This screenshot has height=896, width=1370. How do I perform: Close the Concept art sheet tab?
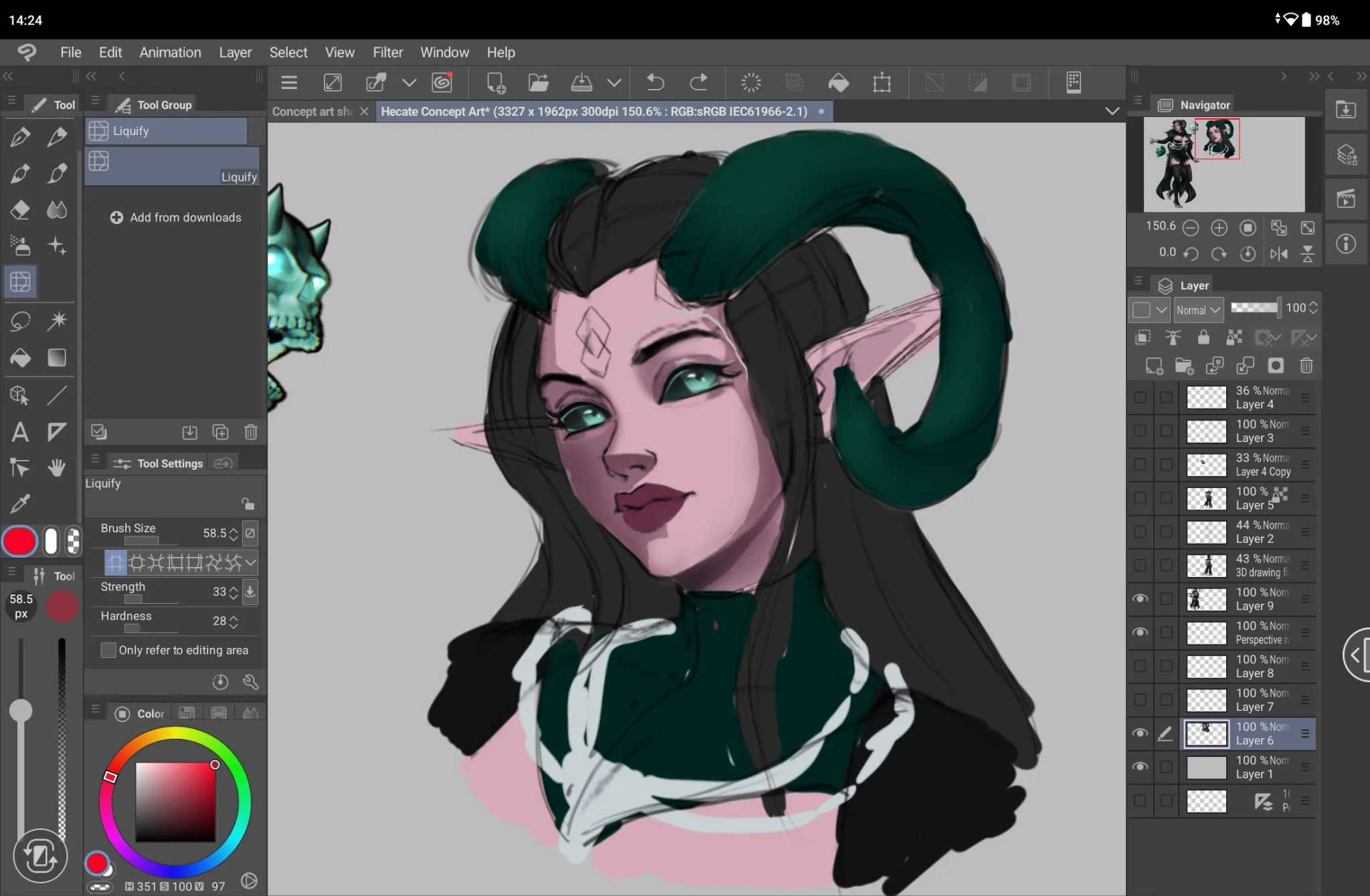click(364, 112)
